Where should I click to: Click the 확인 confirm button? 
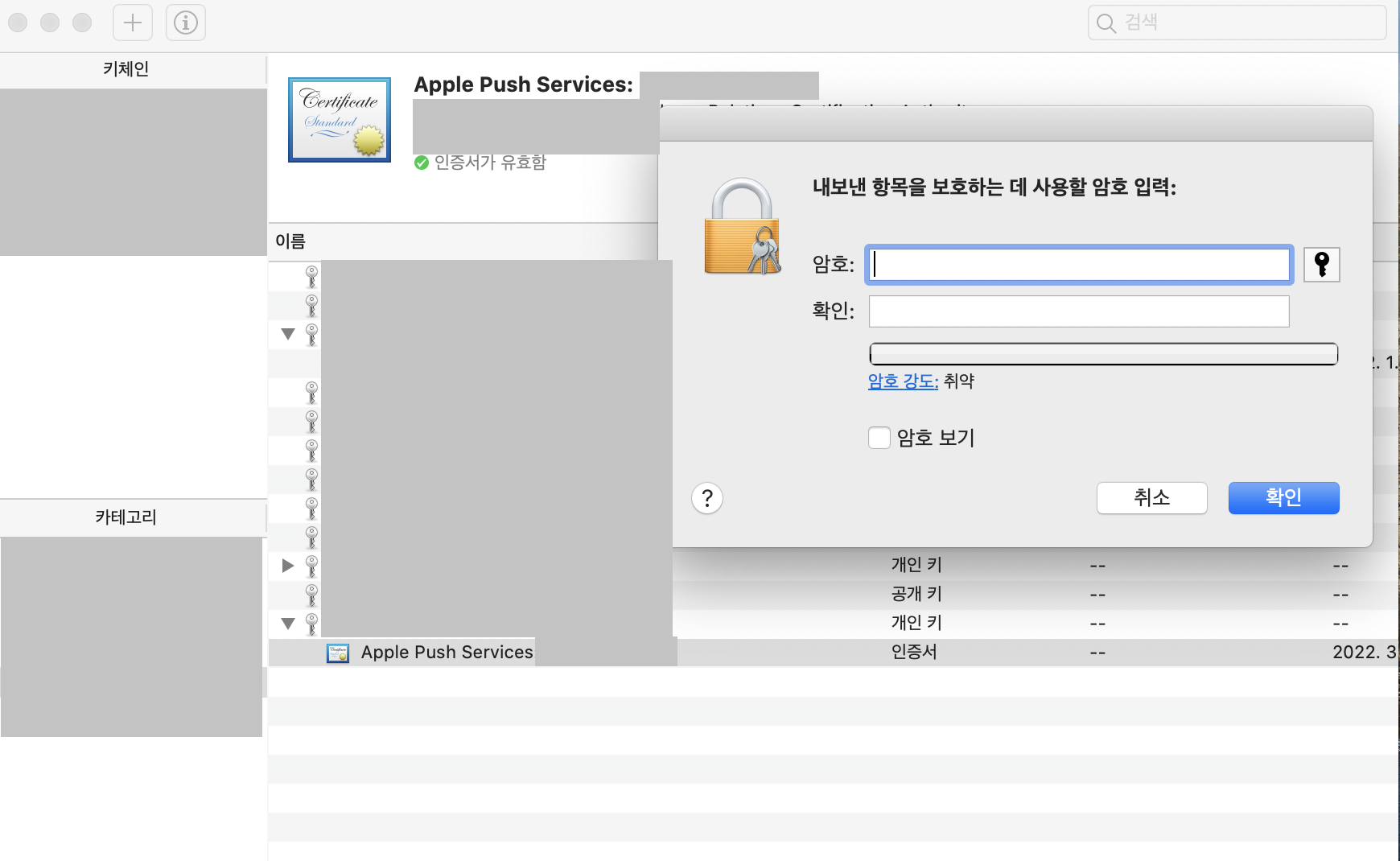pyautogui.click(x=1283, y=498)
